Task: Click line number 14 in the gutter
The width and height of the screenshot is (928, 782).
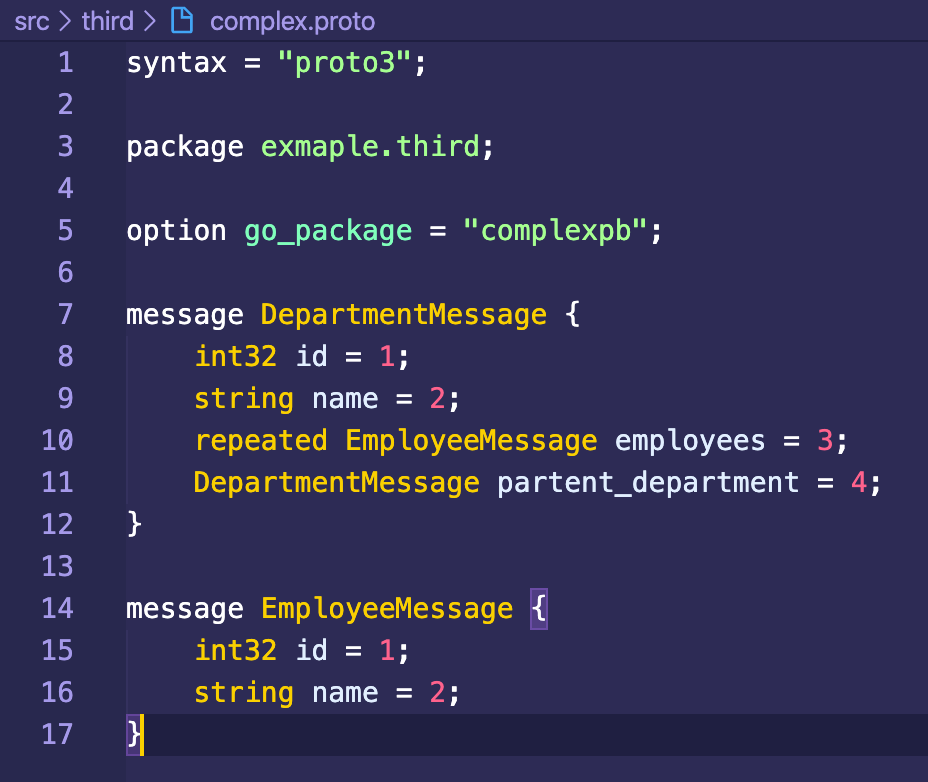Action: pos(57,609)
